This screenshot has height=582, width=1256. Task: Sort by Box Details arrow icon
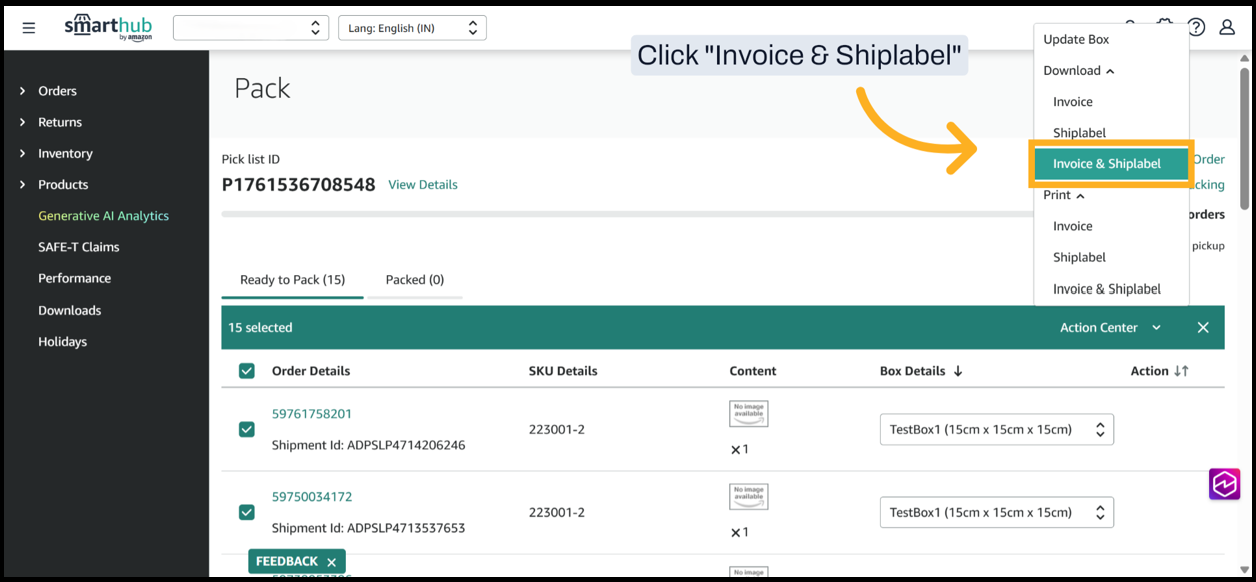(x=958, y=371)
